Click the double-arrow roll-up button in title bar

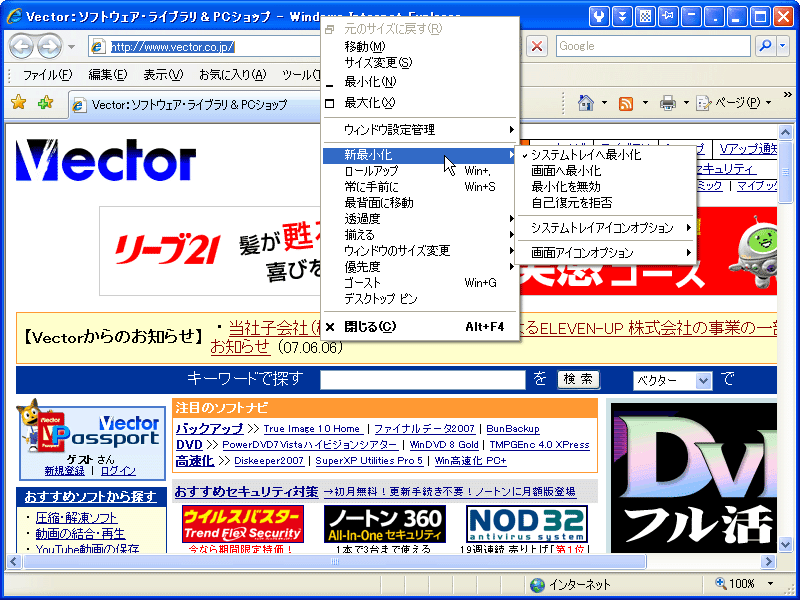[x=622, y=16]
